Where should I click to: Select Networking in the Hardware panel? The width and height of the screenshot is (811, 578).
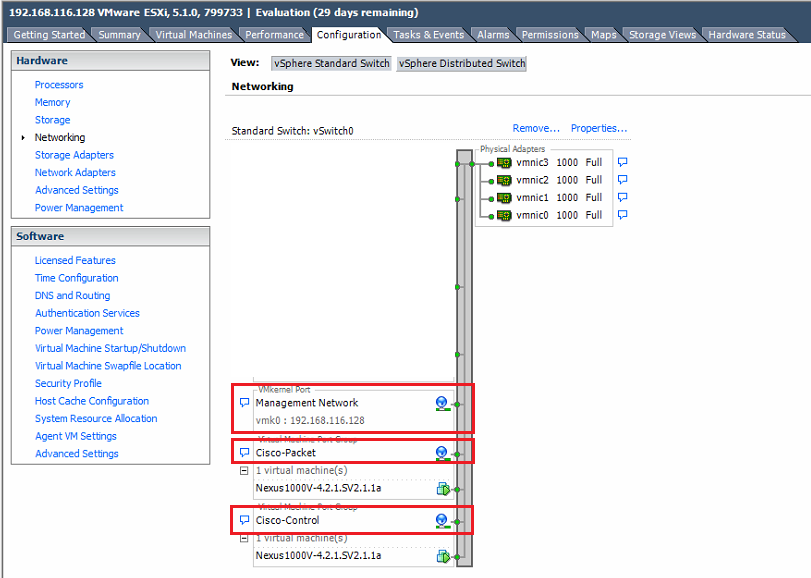[x=60, y=138]
